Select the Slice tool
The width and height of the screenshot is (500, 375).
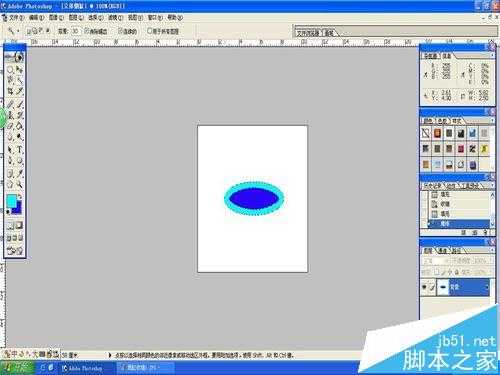(x=19, y=91)
